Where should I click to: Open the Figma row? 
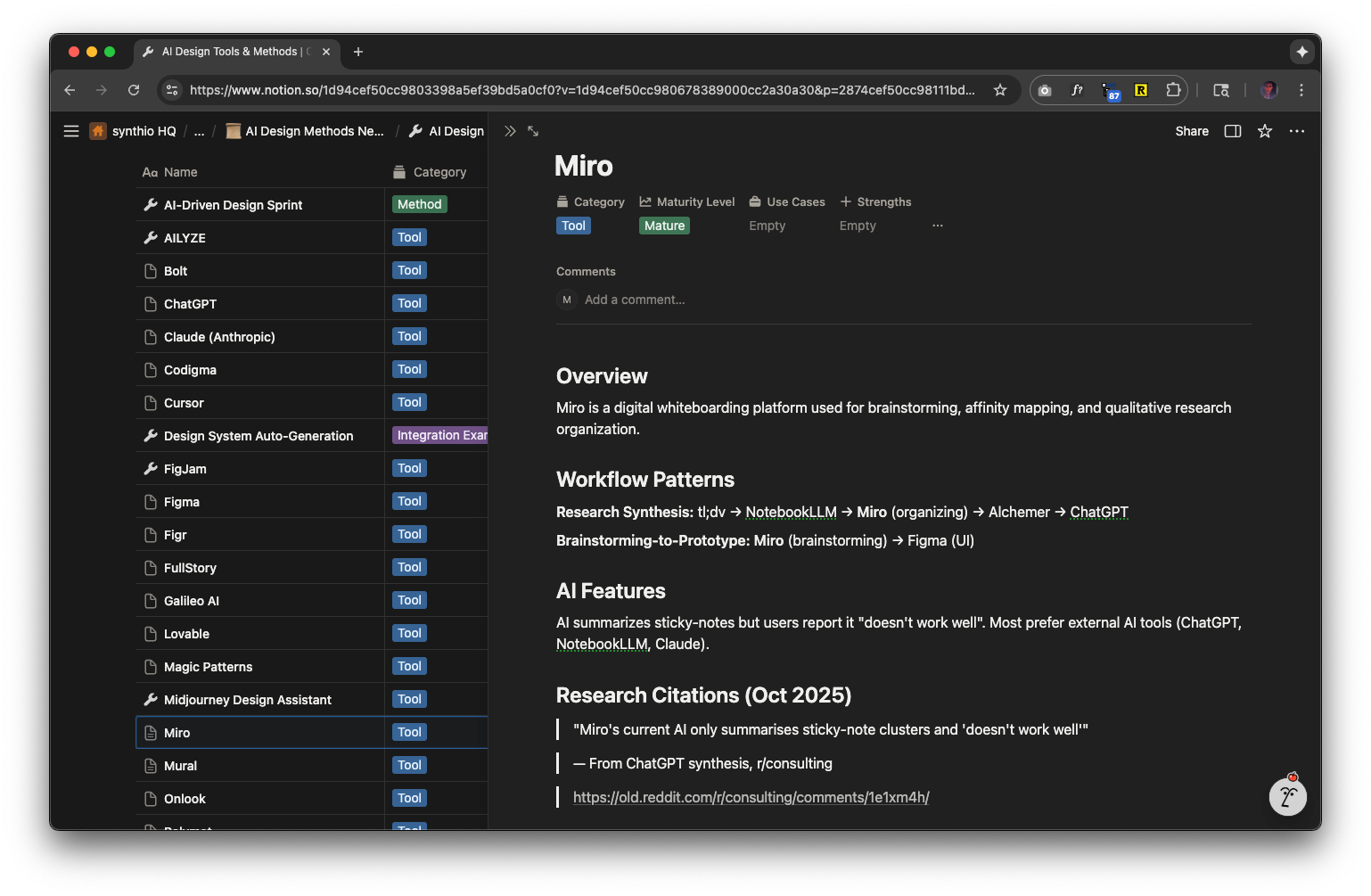coord(182,502)
